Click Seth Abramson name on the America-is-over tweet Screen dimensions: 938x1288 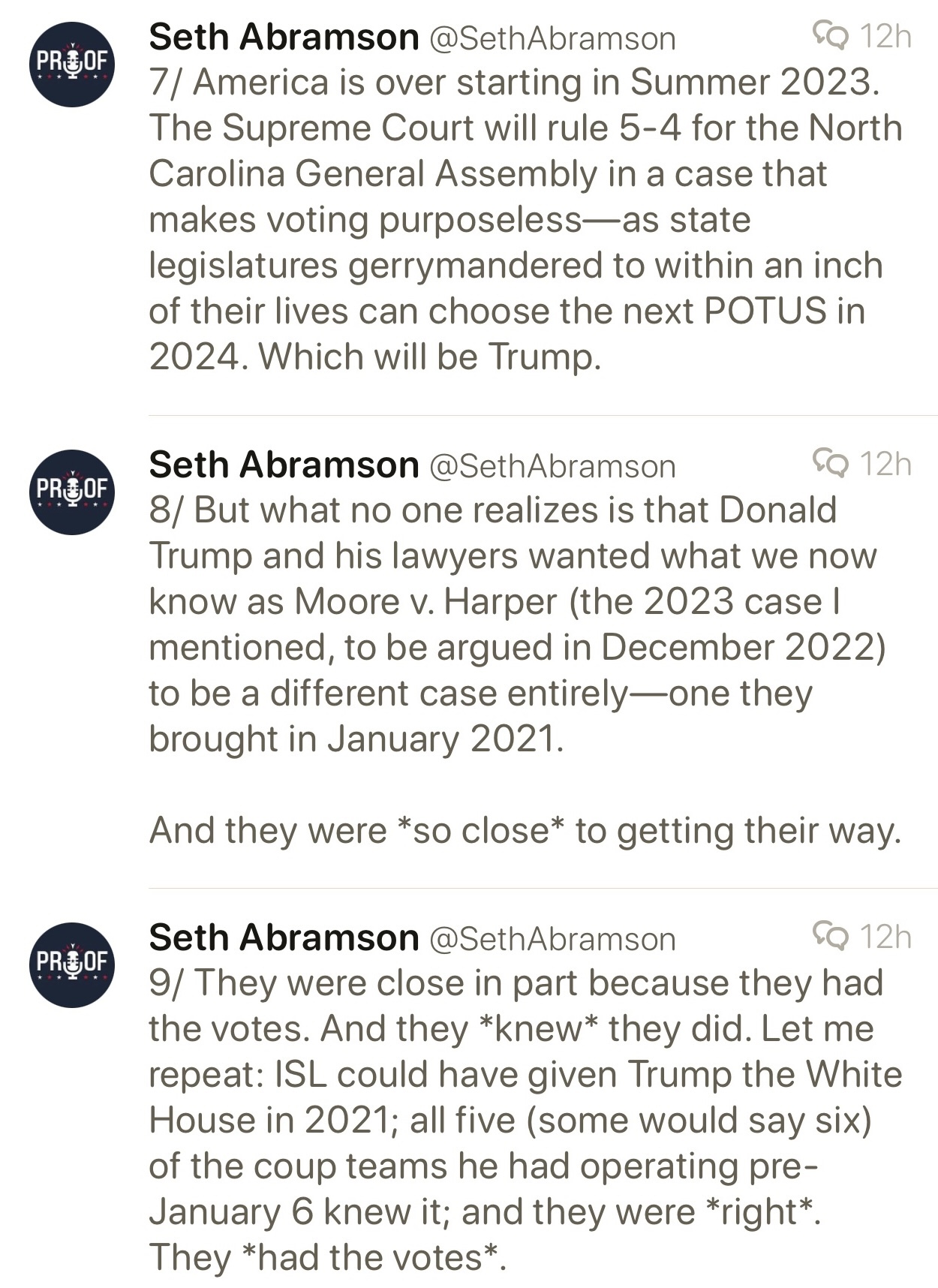pos(284,37)
